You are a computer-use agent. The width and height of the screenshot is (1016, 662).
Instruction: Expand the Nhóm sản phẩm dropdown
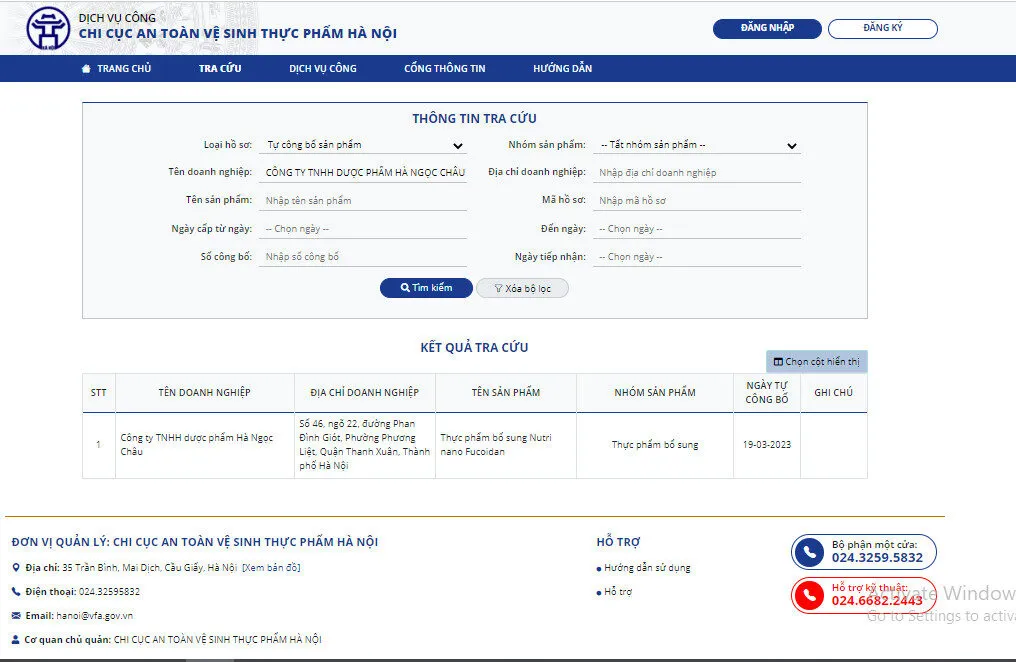[698, 145]
